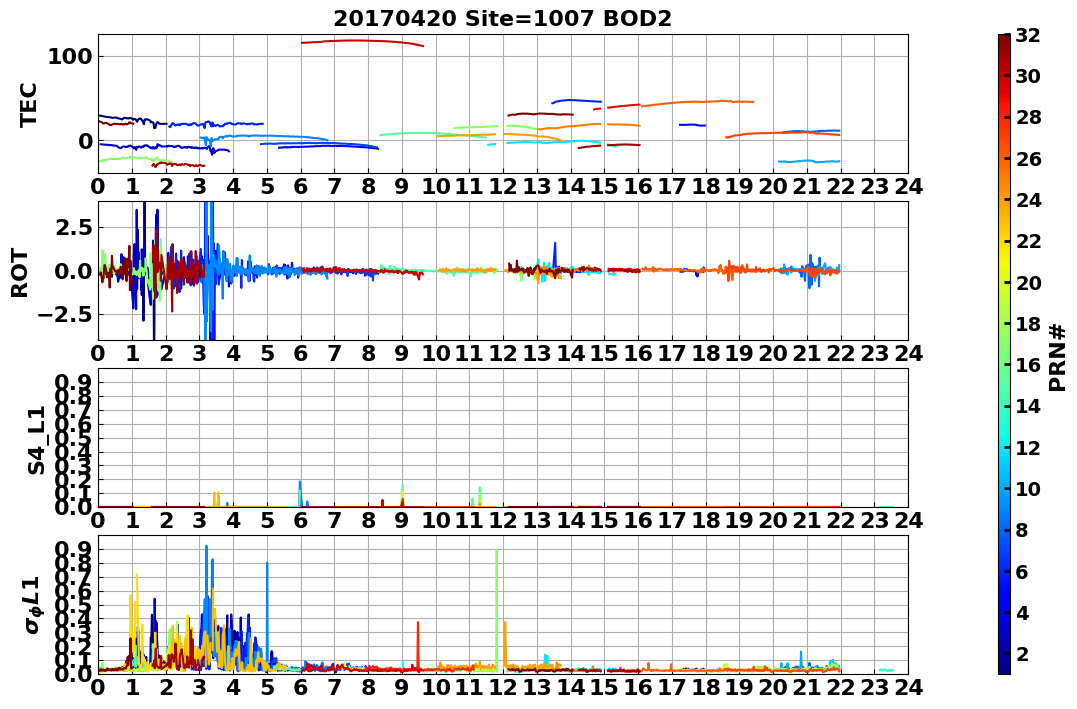Click hour '9' tick under the S4_L1 panel

tap(402, 520)
